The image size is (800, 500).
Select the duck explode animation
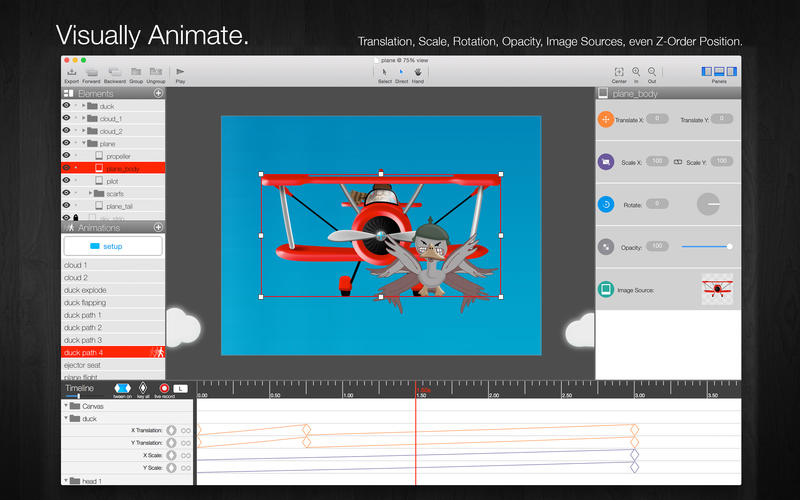[x=113, y=290]
